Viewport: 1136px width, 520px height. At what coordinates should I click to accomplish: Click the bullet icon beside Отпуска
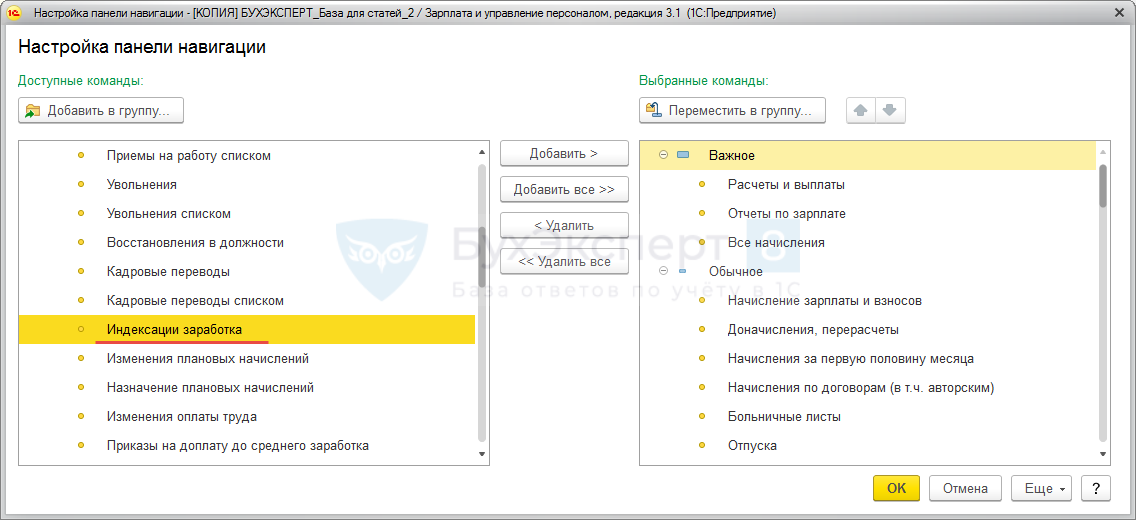tap(702, 446)
